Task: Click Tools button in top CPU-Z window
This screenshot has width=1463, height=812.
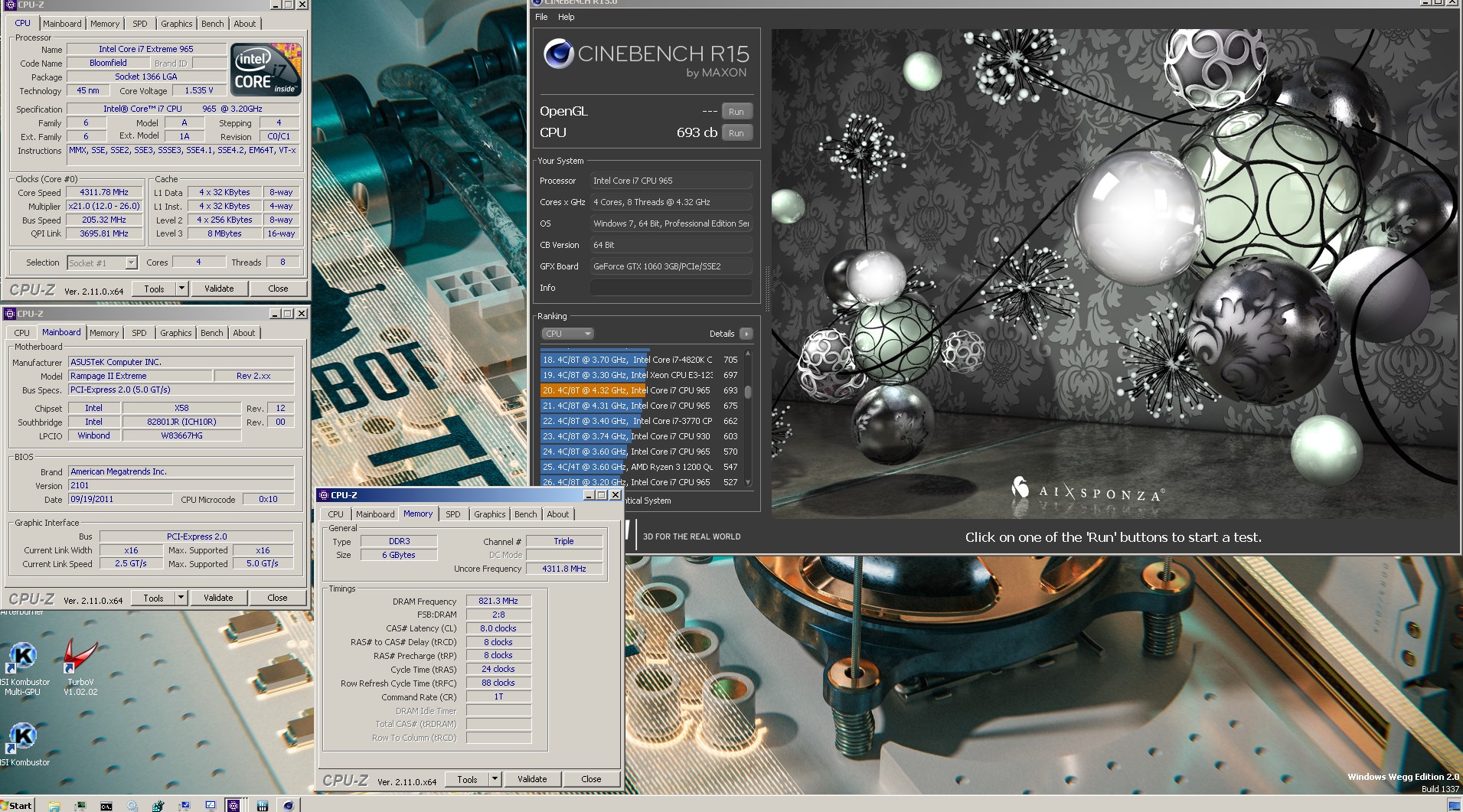Action: (x=154, y=289)
